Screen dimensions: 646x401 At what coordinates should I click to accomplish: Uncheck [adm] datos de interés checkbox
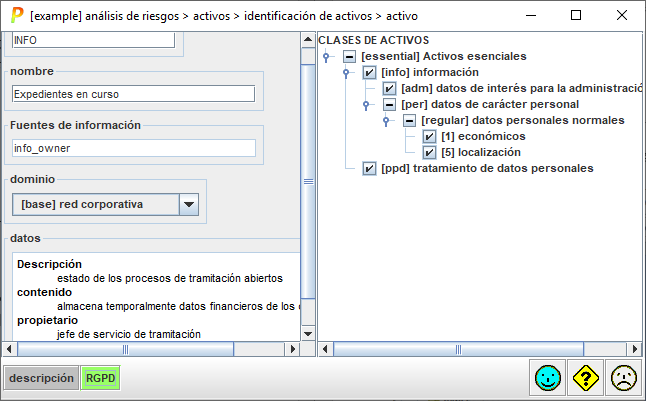click(389, 89)
